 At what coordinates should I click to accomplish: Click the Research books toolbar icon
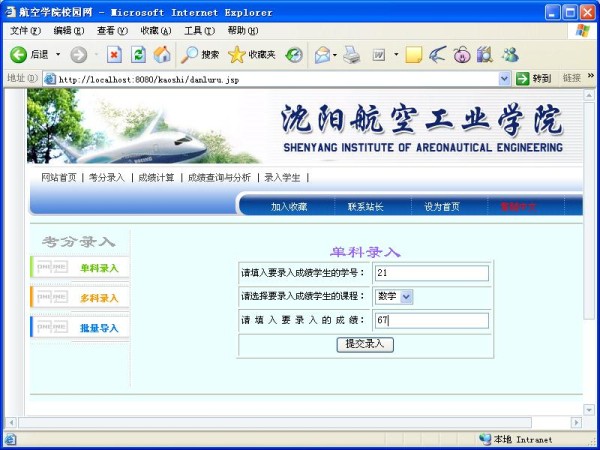485,55
